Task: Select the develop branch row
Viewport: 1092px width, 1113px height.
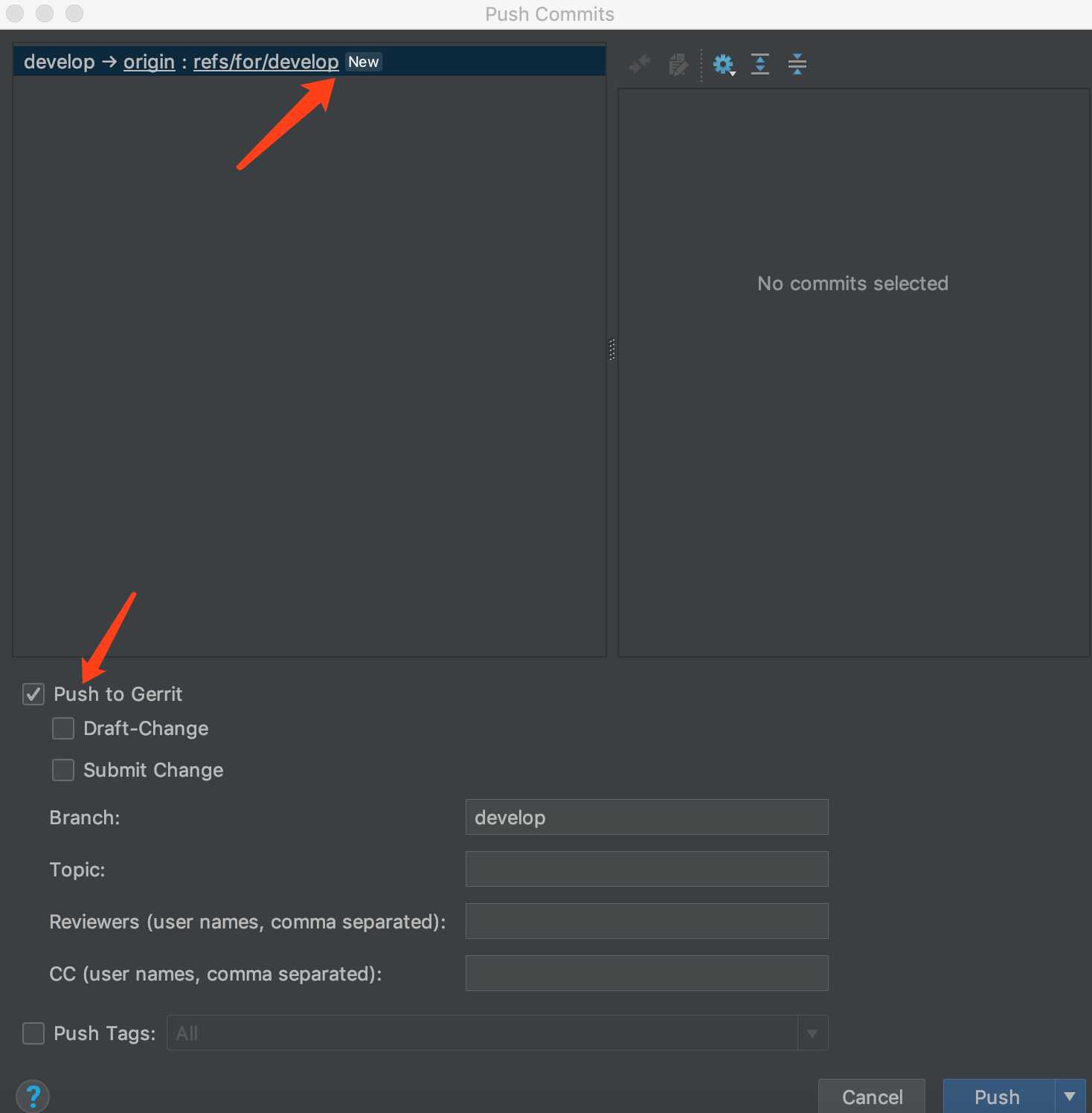Action: [309, 62]
